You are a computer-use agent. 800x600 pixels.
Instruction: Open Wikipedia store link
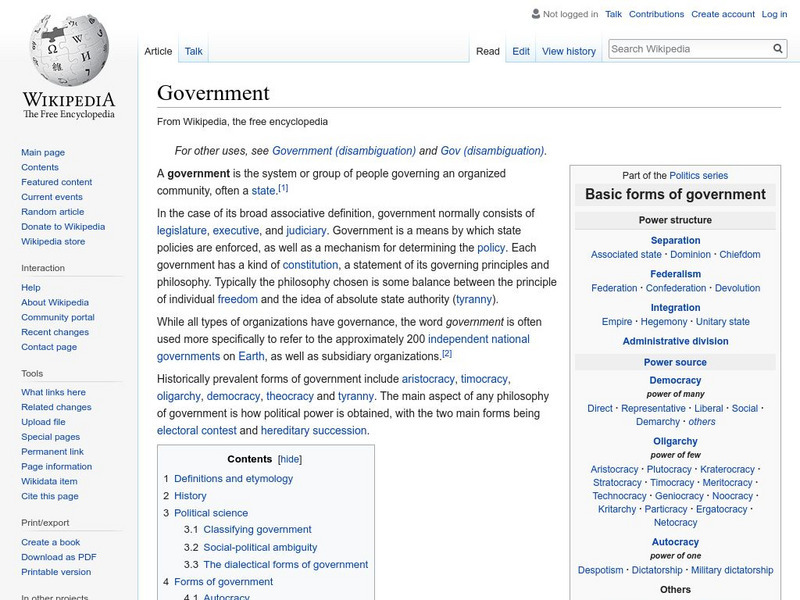[x=53, y=241]
